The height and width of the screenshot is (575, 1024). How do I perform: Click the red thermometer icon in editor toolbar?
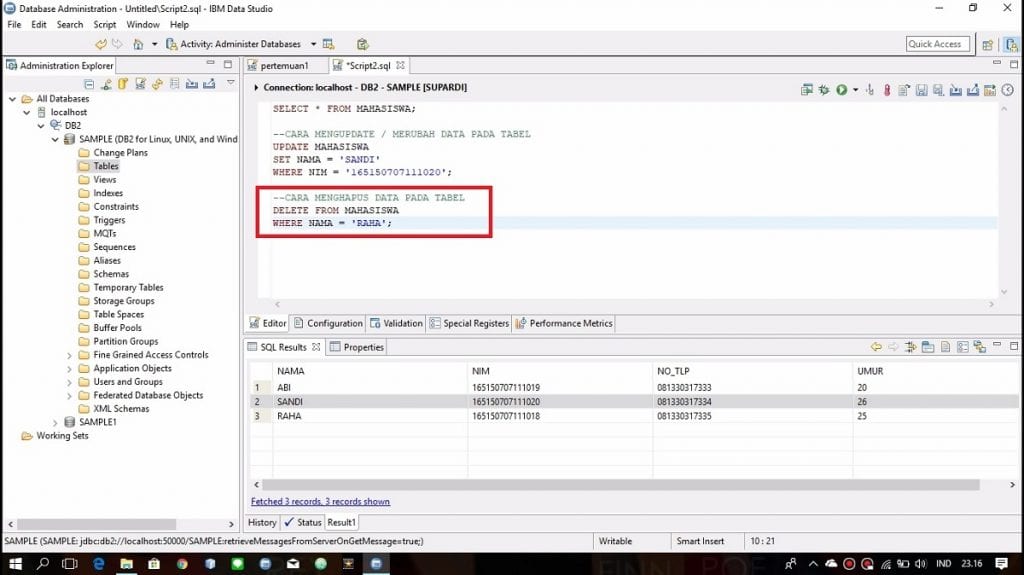pos(886,90)
